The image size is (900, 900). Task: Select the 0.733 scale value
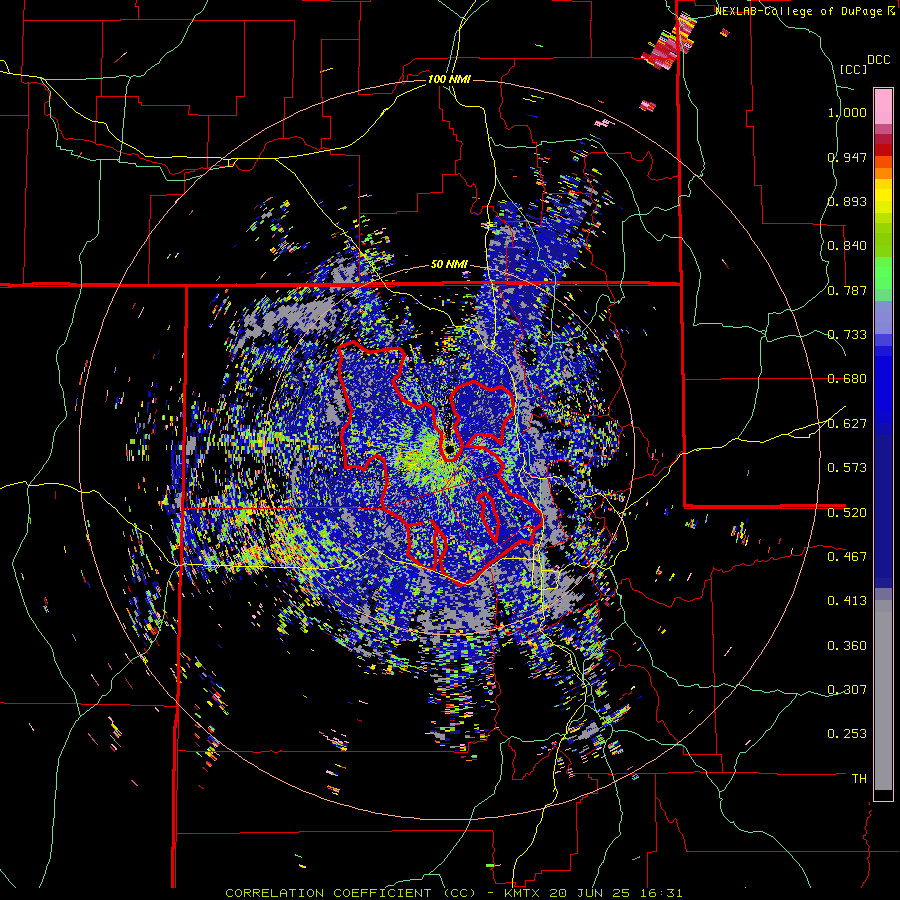847,335
